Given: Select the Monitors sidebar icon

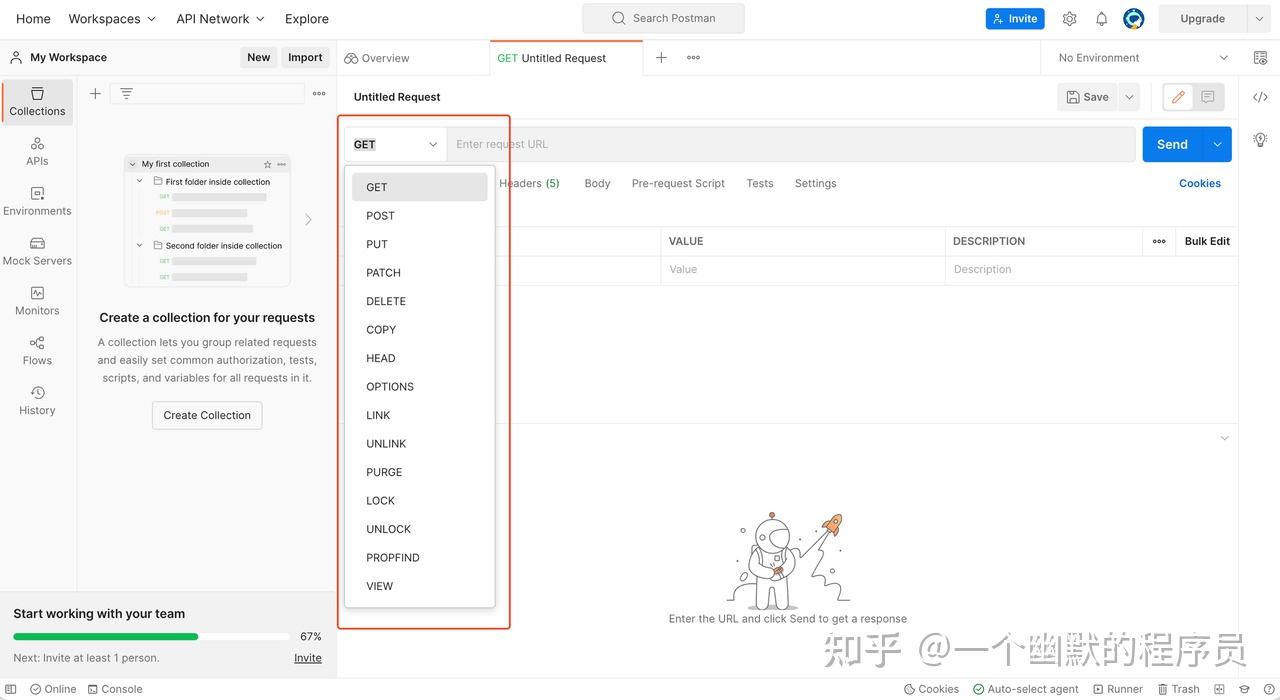Looking at the screenshot, I should point(36,301).
